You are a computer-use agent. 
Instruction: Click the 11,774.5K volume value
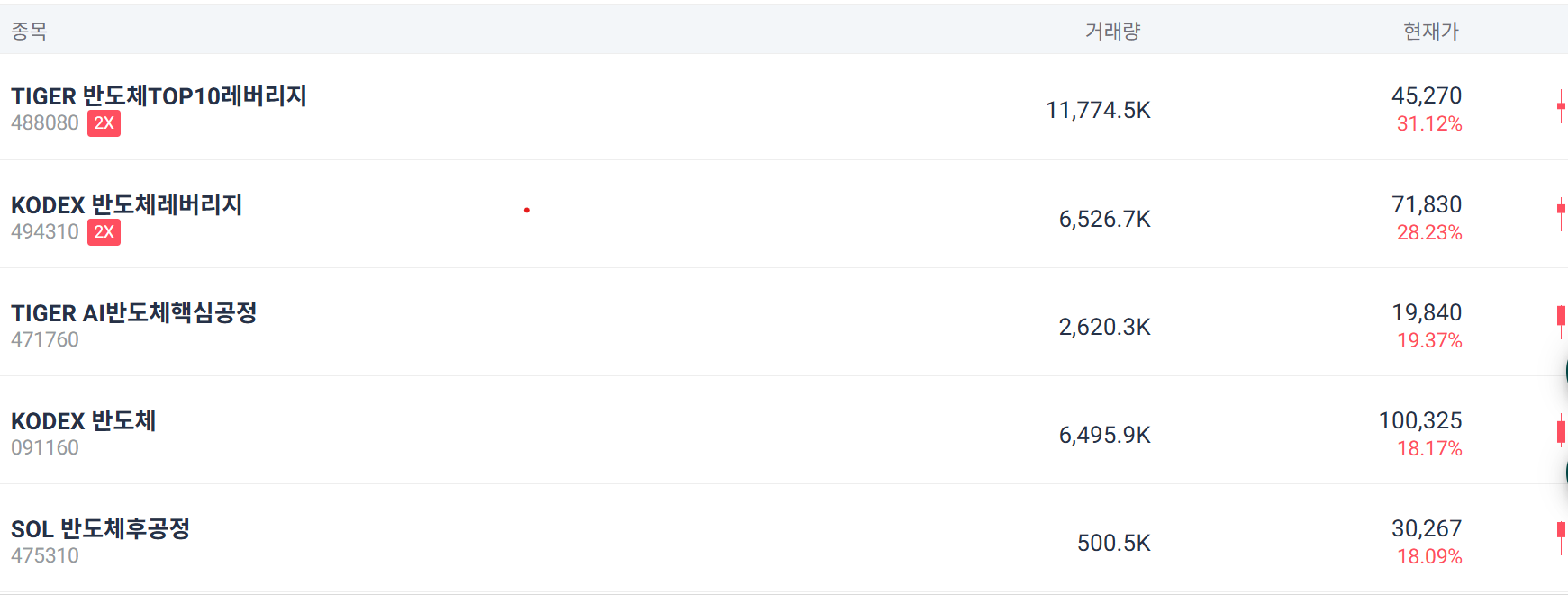click(1097, 109)
